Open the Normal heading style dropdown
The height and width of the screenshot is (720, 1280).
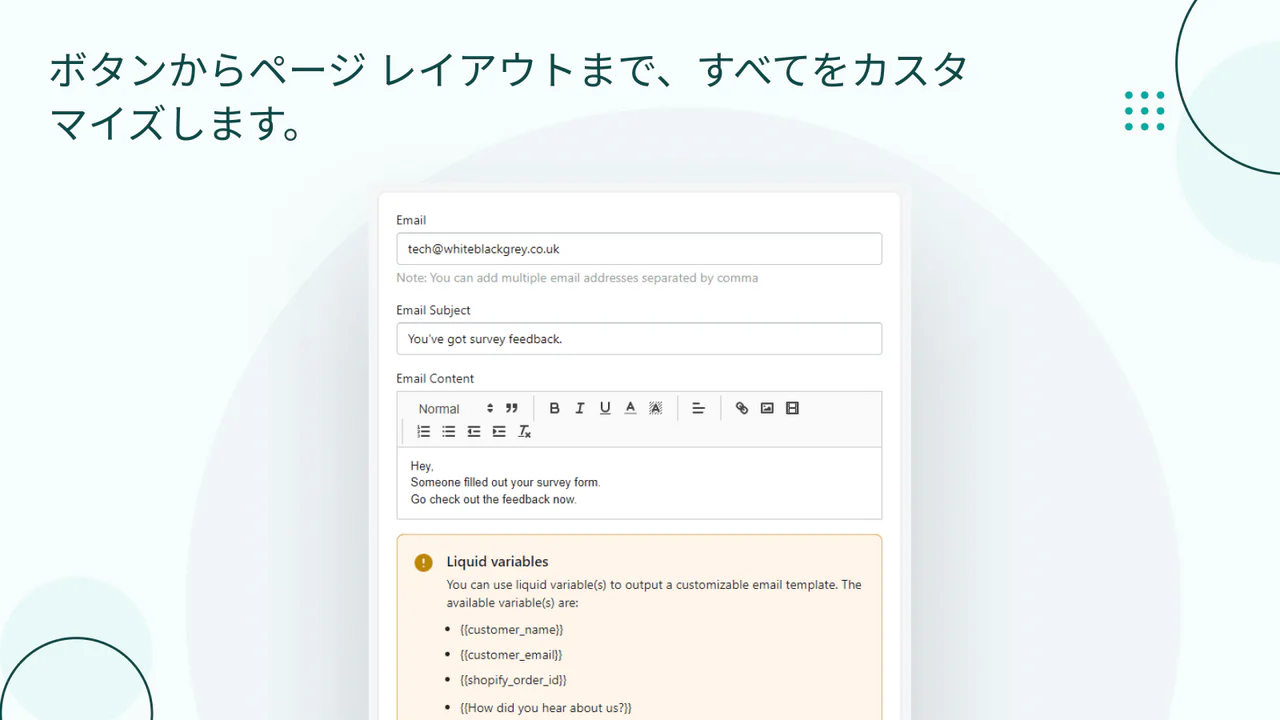456,408
